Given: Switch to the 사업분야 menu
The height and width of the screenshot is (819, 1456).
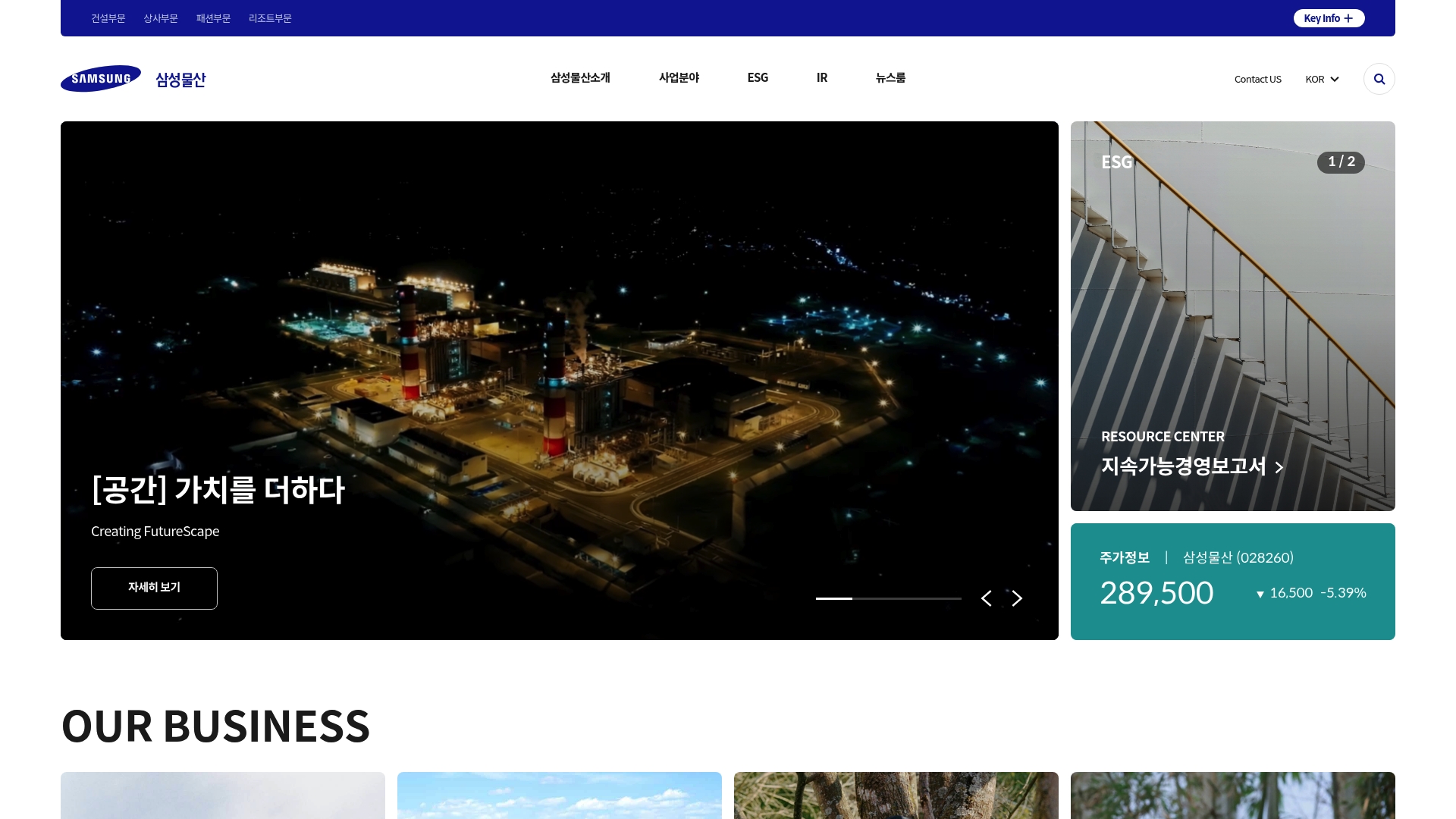Looking at the screenshot, I should 678,77.
